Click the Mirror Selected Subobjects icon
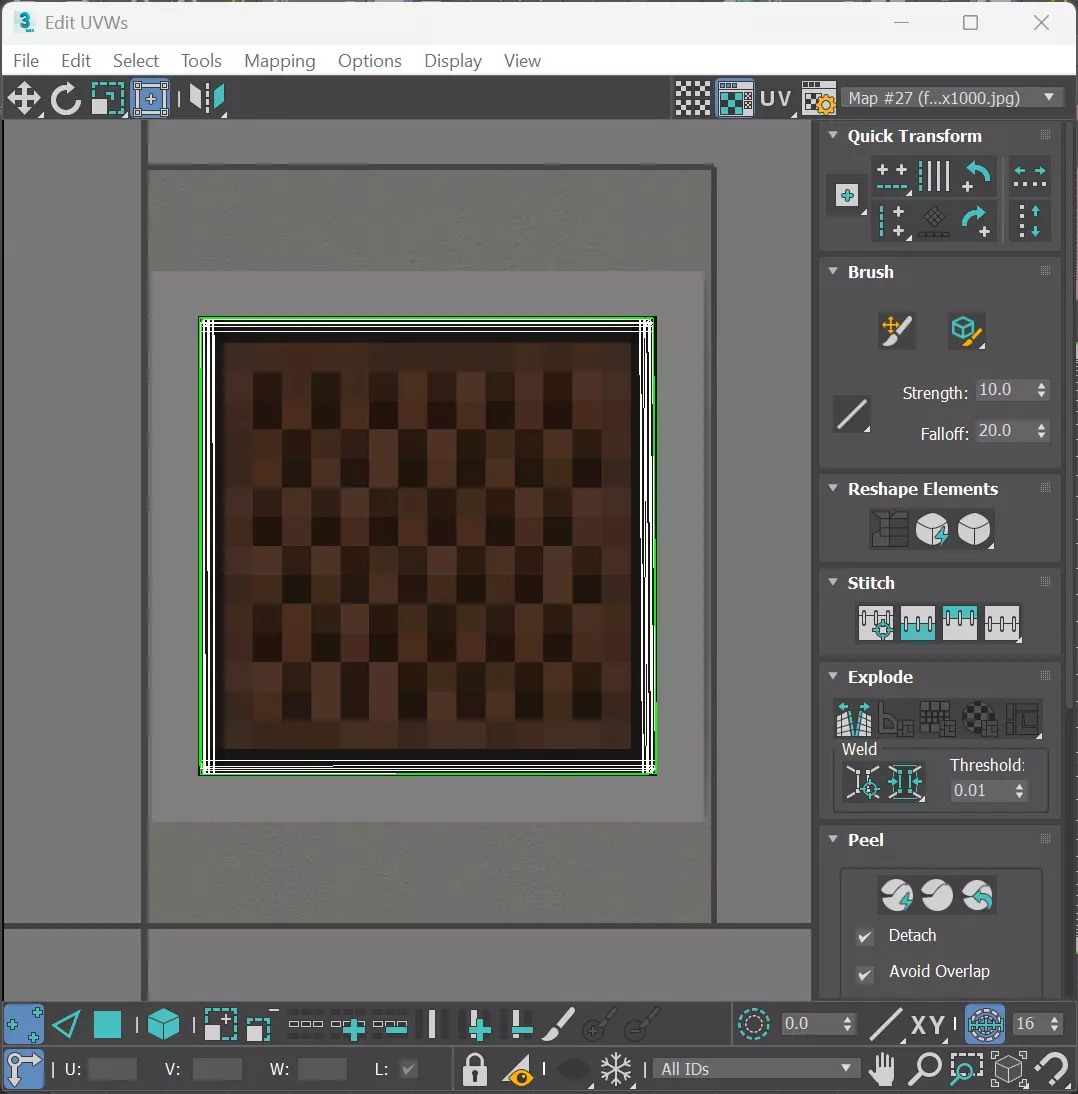Viewport: 1078px width, 1094px height. tap(207, 98)
